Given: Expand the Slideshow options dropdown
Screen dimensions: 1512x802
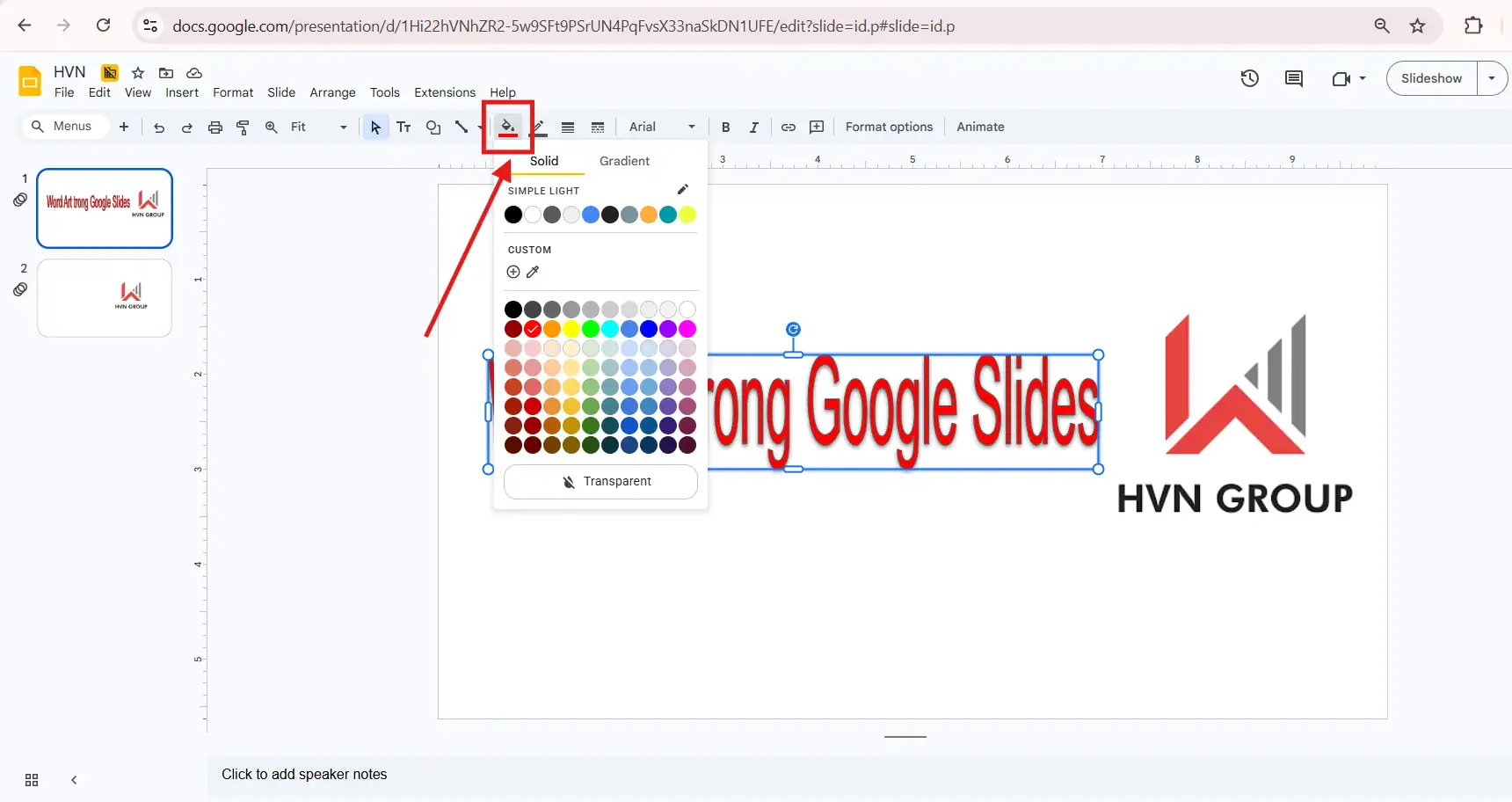Looking at the screenshot, I should coord(1492,78).
